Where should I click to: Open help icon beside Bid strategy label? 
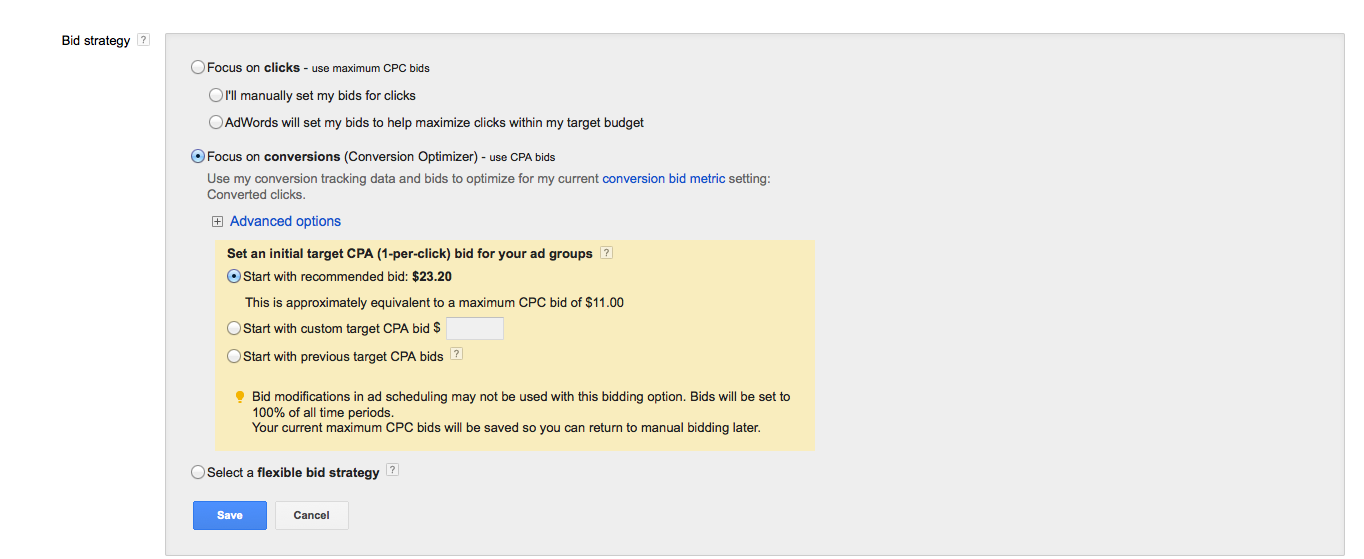pyautogui.click(x=143, y=40)
